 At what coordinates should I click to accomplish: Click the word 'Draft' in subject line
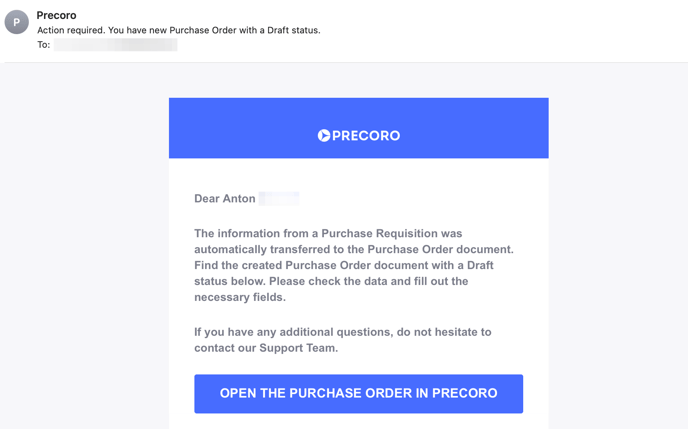click(278, 30)
